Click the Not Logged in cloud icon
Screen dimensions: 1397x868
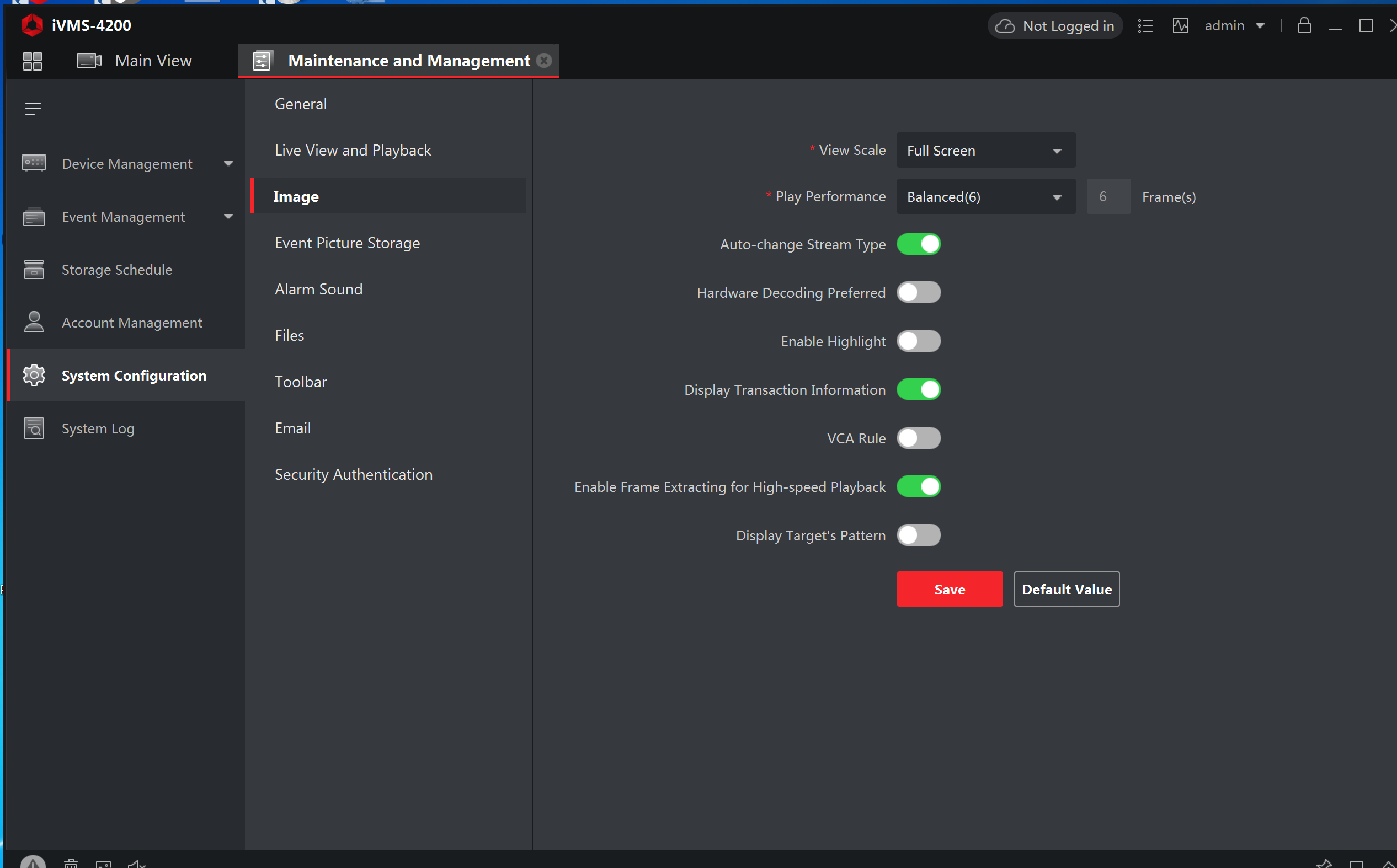point(1005,26)
